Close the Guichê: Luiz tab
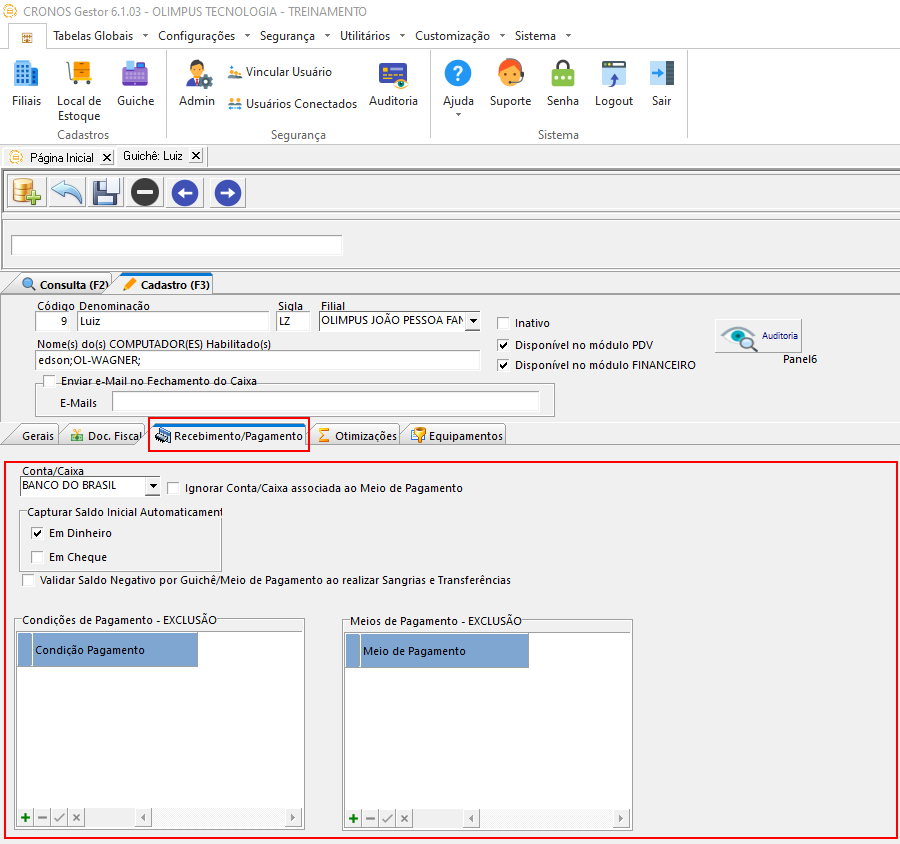900x844 pixels. tap(196, 156)
